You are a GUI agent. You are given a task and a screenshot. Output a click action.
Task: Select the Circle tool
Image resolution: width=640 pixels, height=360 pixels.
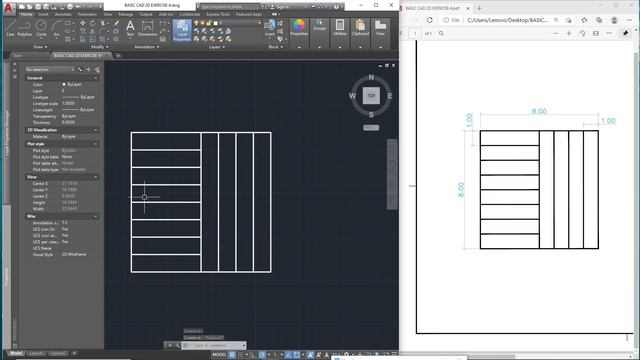coord(41,28)
